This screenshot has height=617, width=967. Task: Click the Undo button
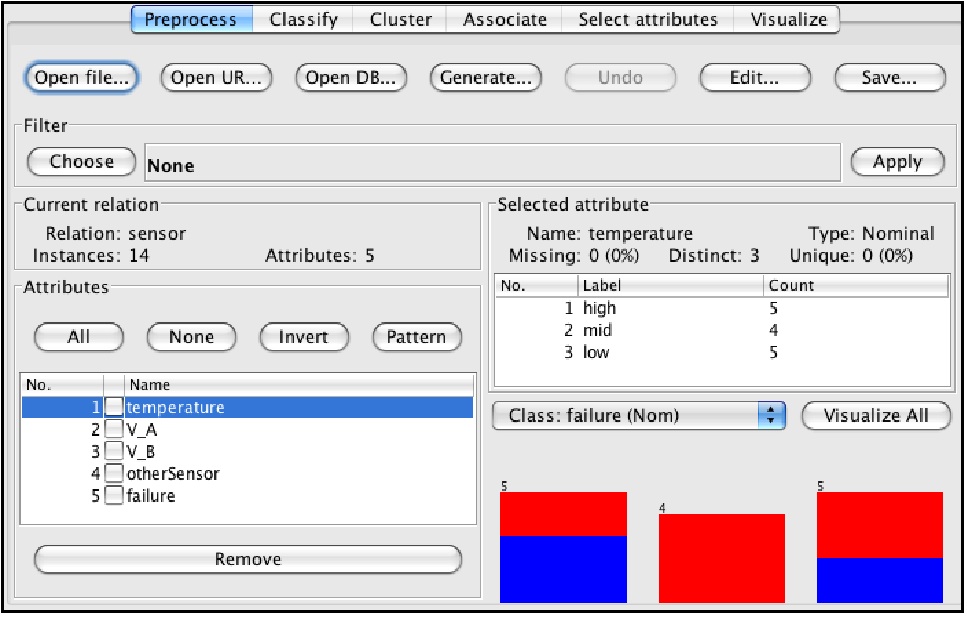(620, 78)
